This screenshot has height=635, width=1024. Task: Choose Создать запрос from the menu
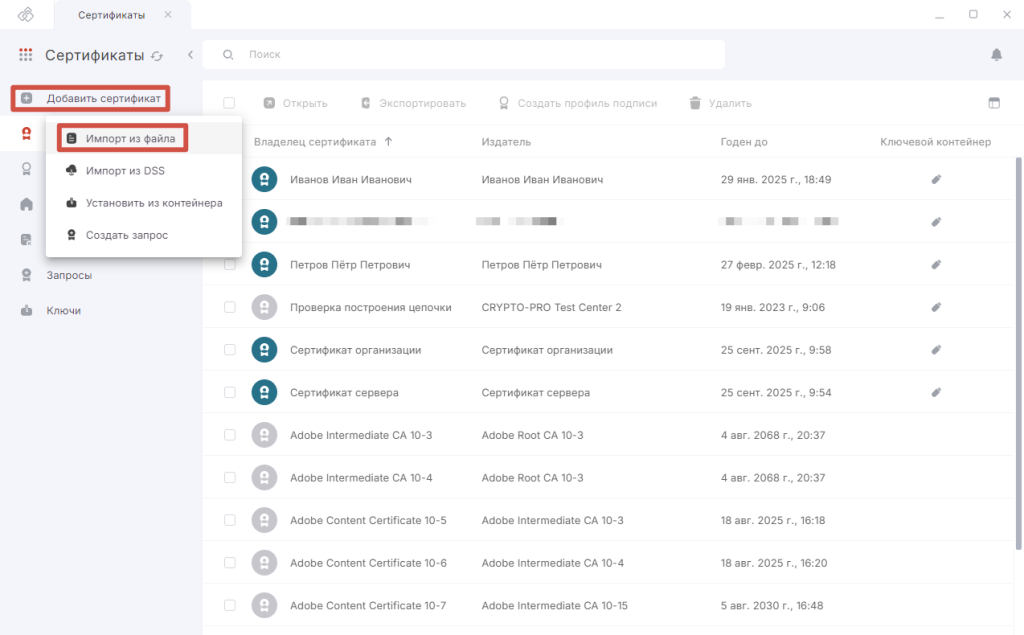[144, 235]
